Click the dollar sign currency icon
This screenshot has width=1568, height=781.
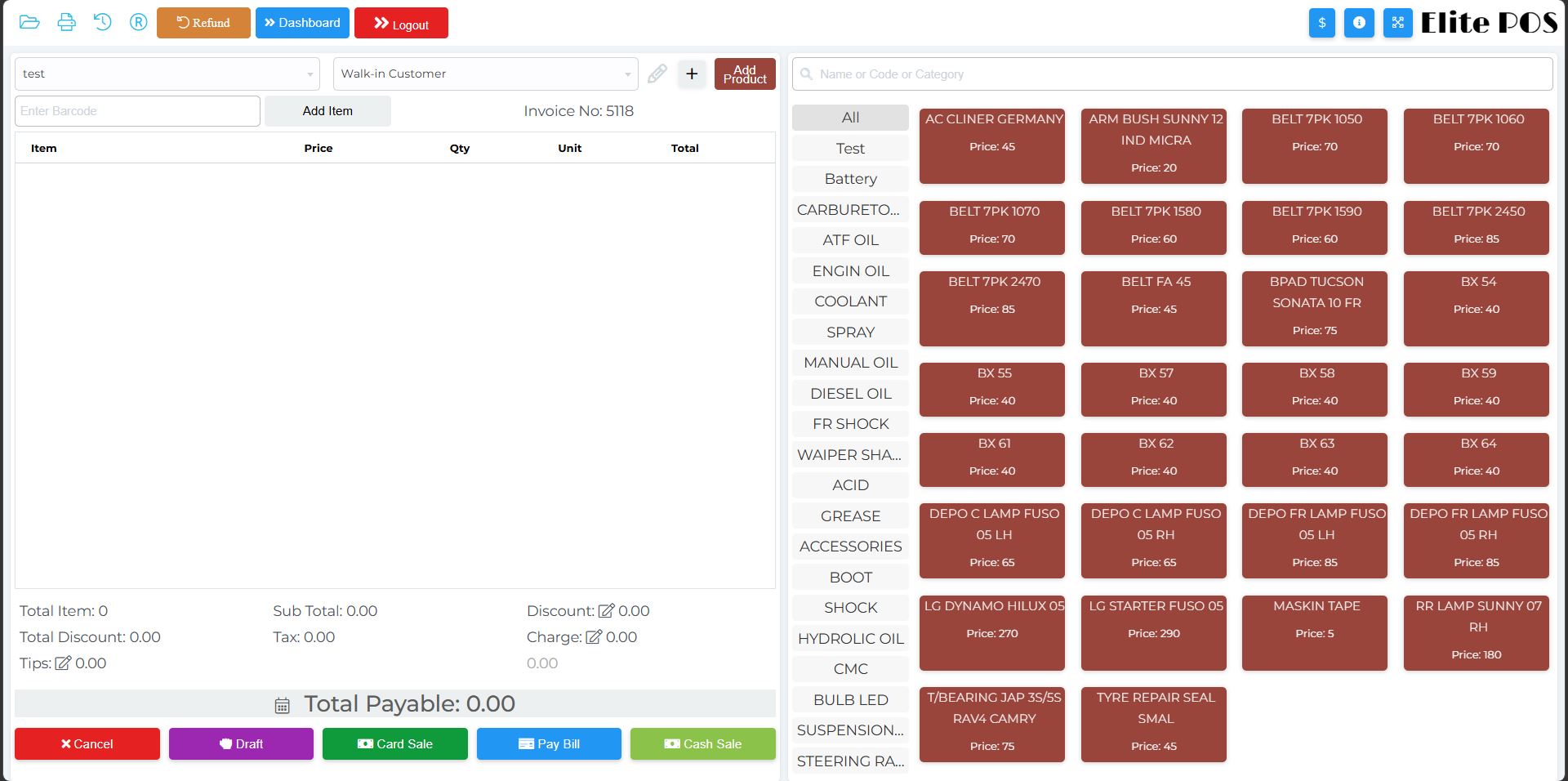tap(1323, 23)
